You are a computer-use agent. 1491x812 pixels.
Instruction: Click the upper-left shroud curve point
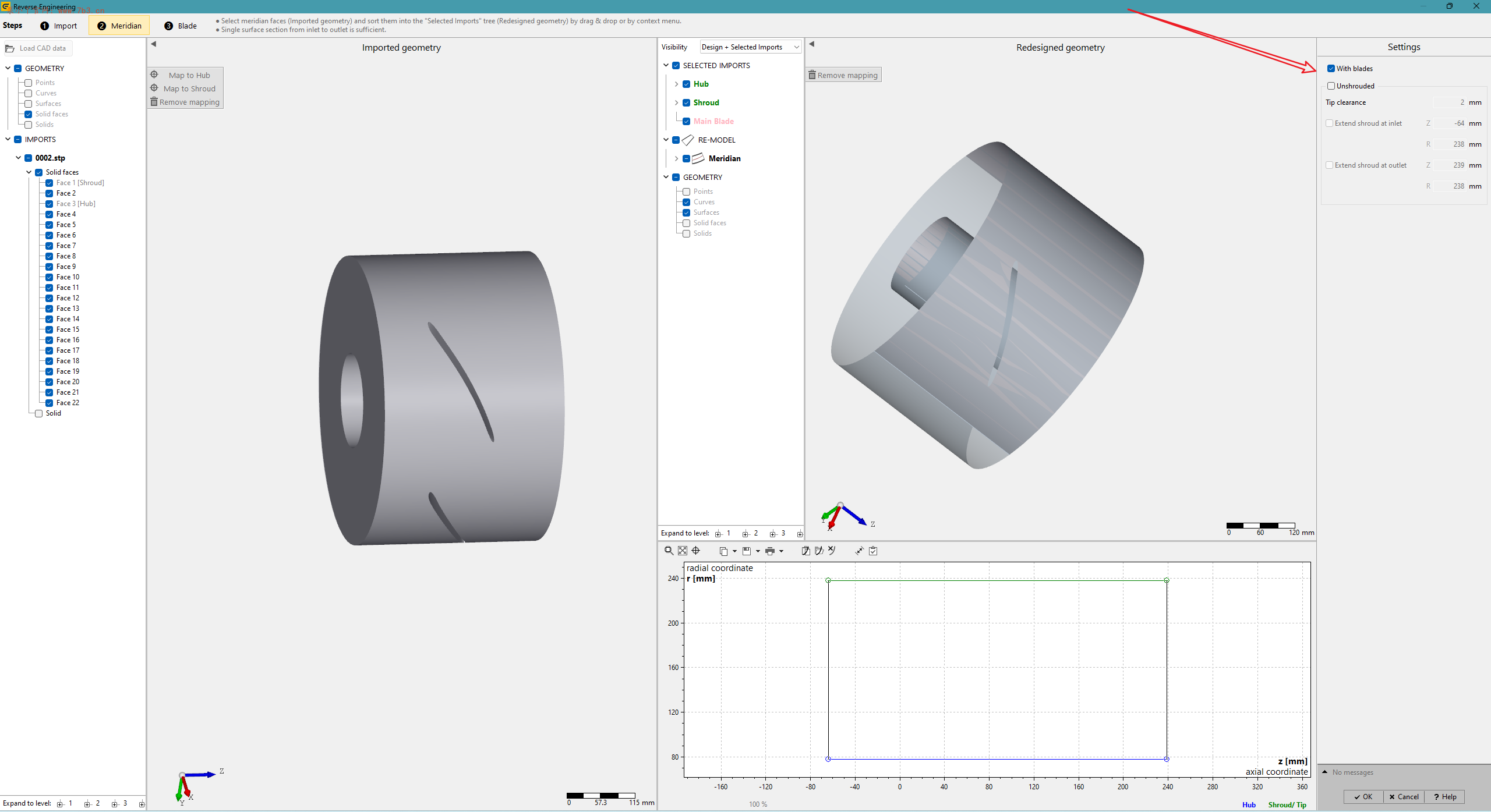[x=828, y=580]
